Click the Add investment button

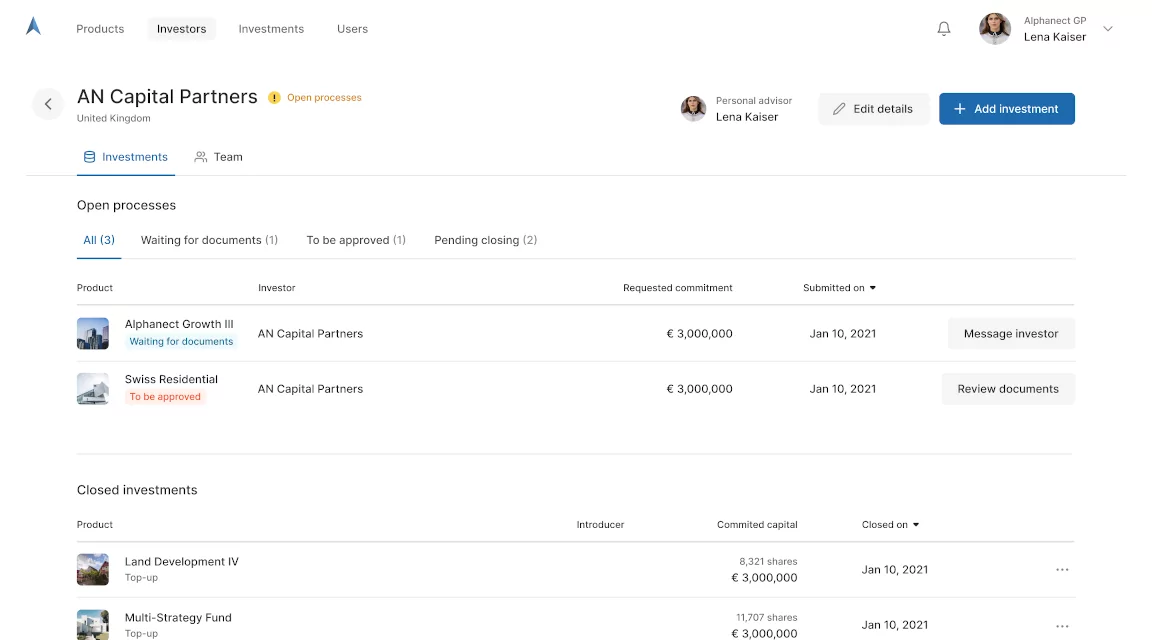coord(1007,109)
